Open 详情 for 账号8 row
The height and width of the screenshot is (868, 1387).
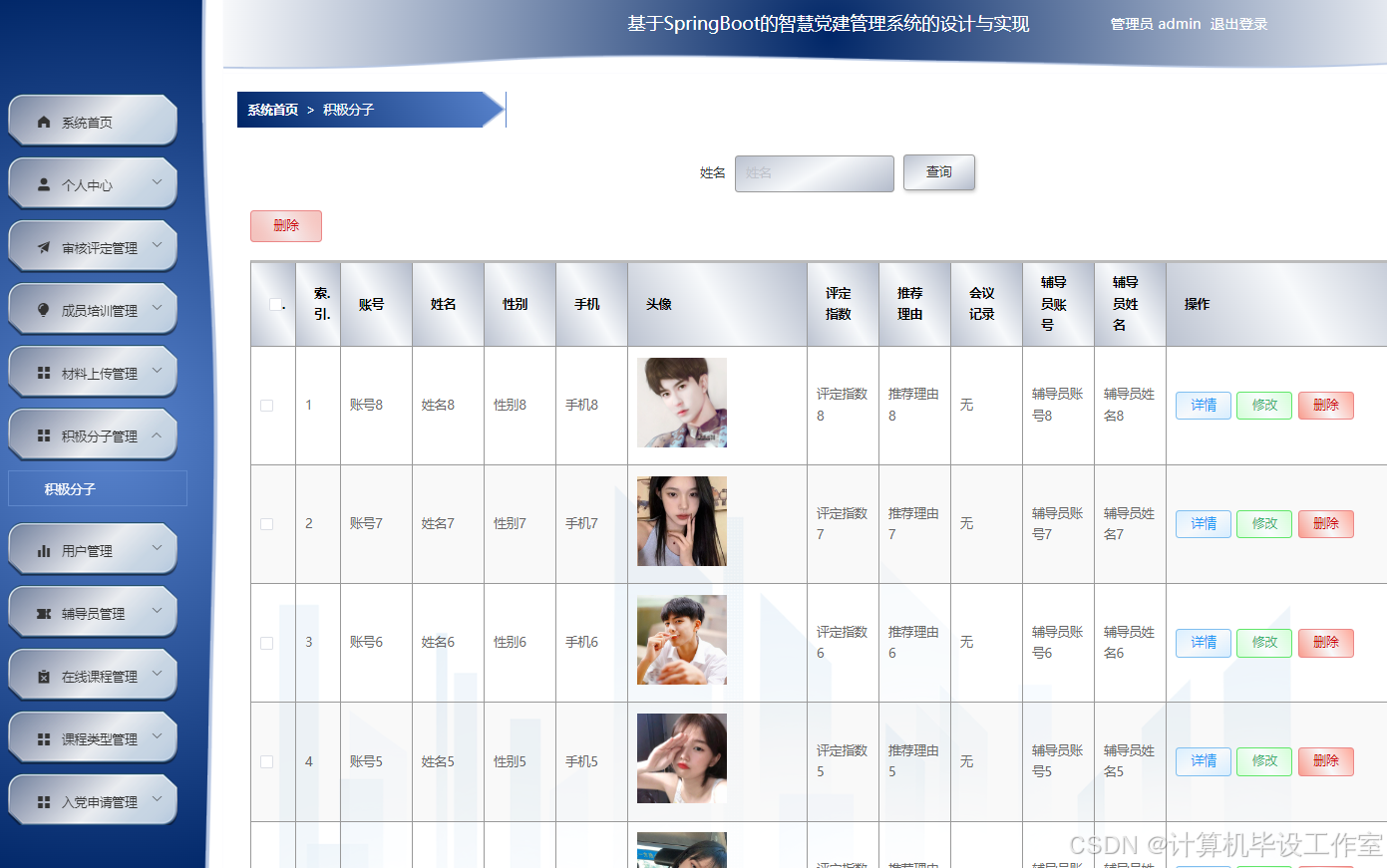[1204, 406]
